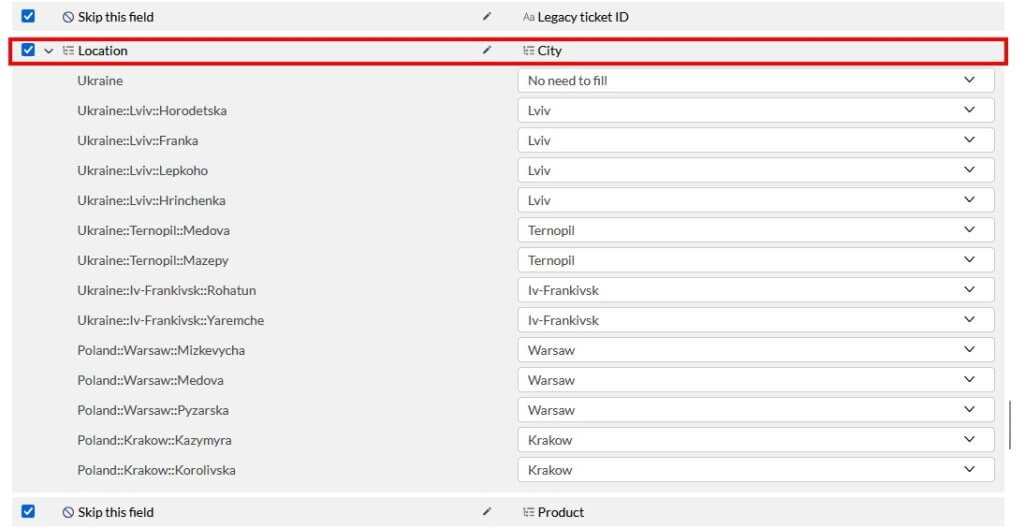Collapse the Location field mapping
The height and width of the screenshot is (529, 1024).
tap(48, 51)
